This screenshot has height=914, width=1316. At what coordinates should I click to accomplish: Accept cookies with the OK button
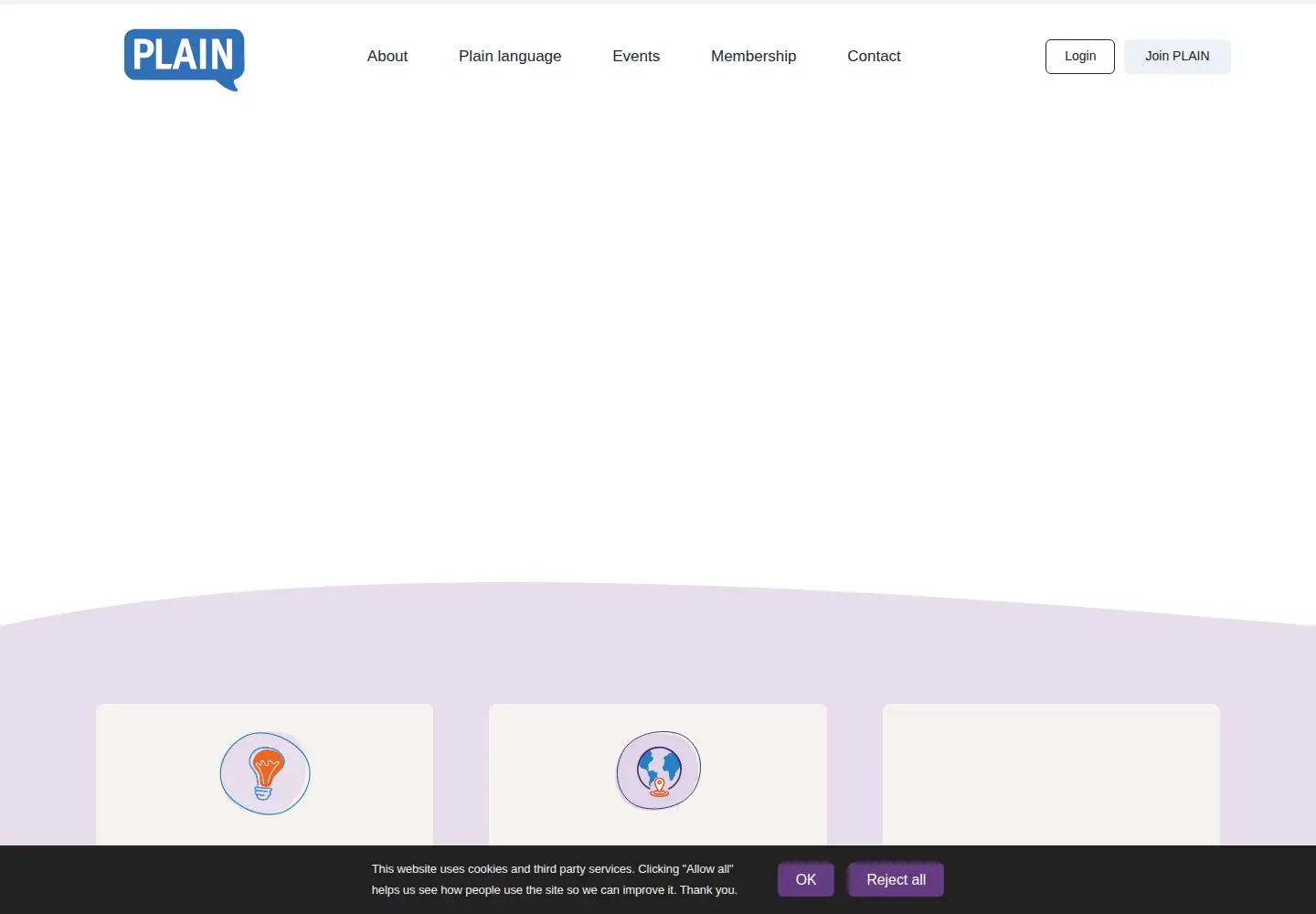click(x=806, y=879)
